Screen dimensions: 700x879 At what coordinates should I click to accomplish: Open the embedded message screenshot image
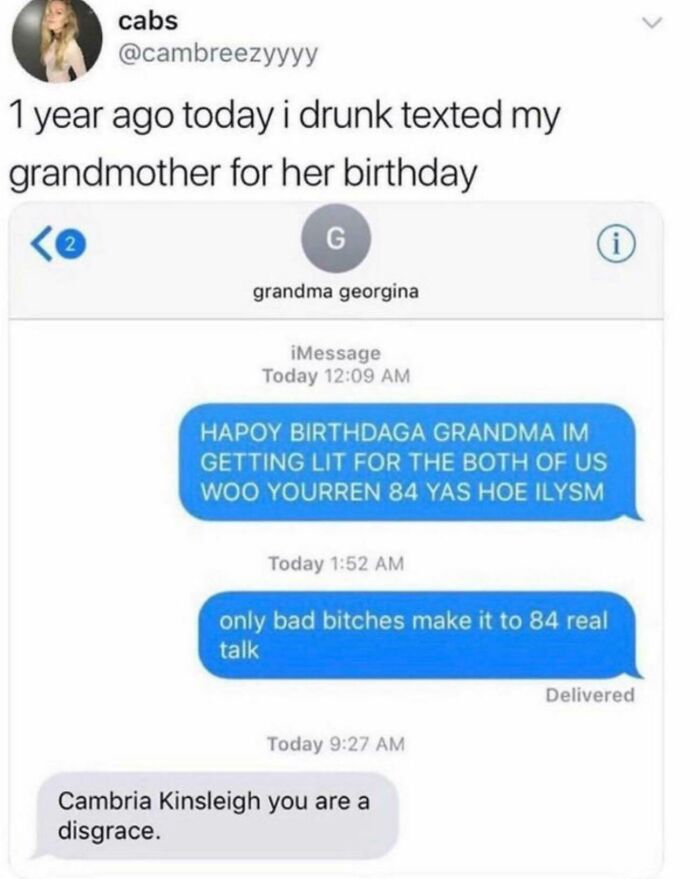pos(336,539)
